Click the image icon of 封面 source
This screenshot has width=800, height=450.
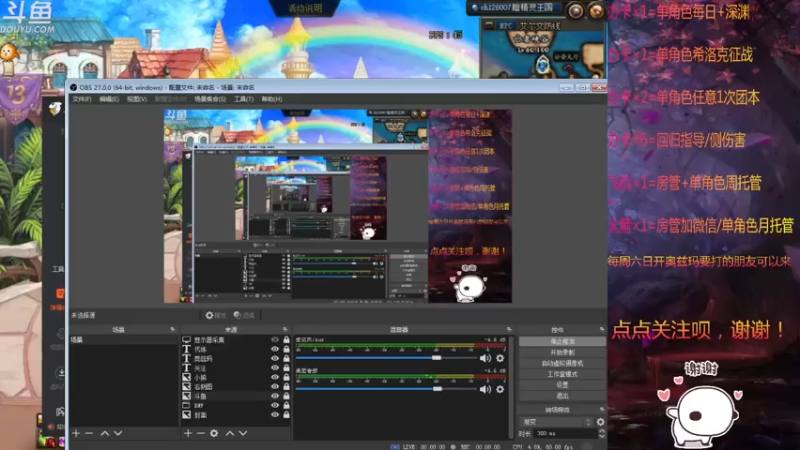pyautogui.click(x=187, y=415)
